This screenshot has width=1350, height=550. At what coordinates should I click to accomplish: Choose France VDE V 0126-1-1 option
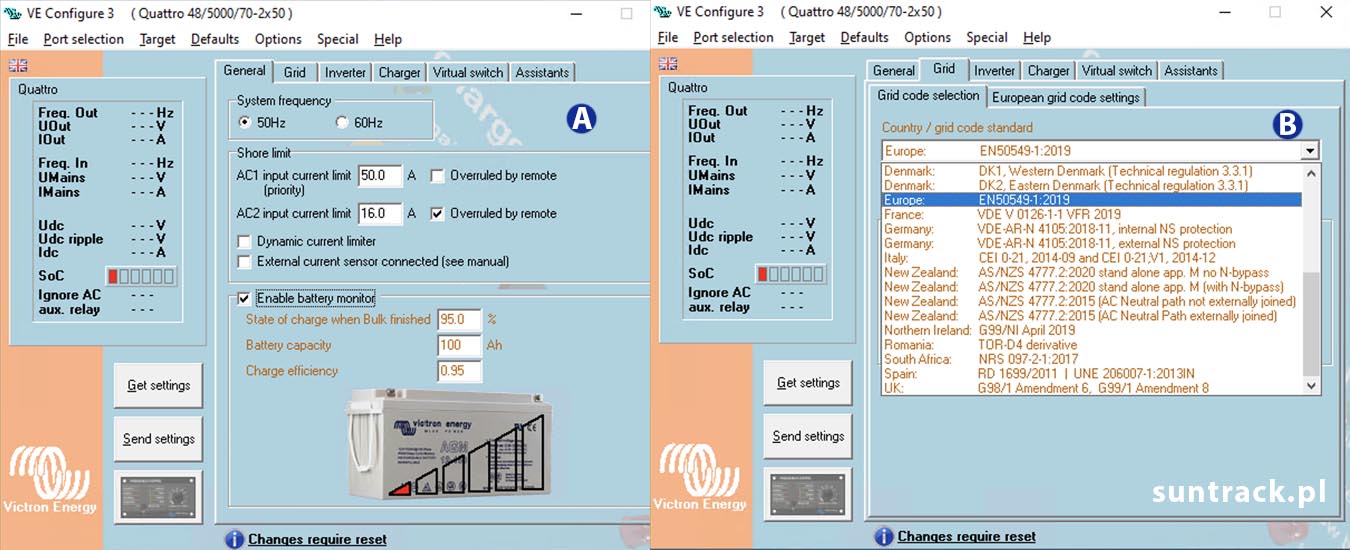[x=1092, y=214]
